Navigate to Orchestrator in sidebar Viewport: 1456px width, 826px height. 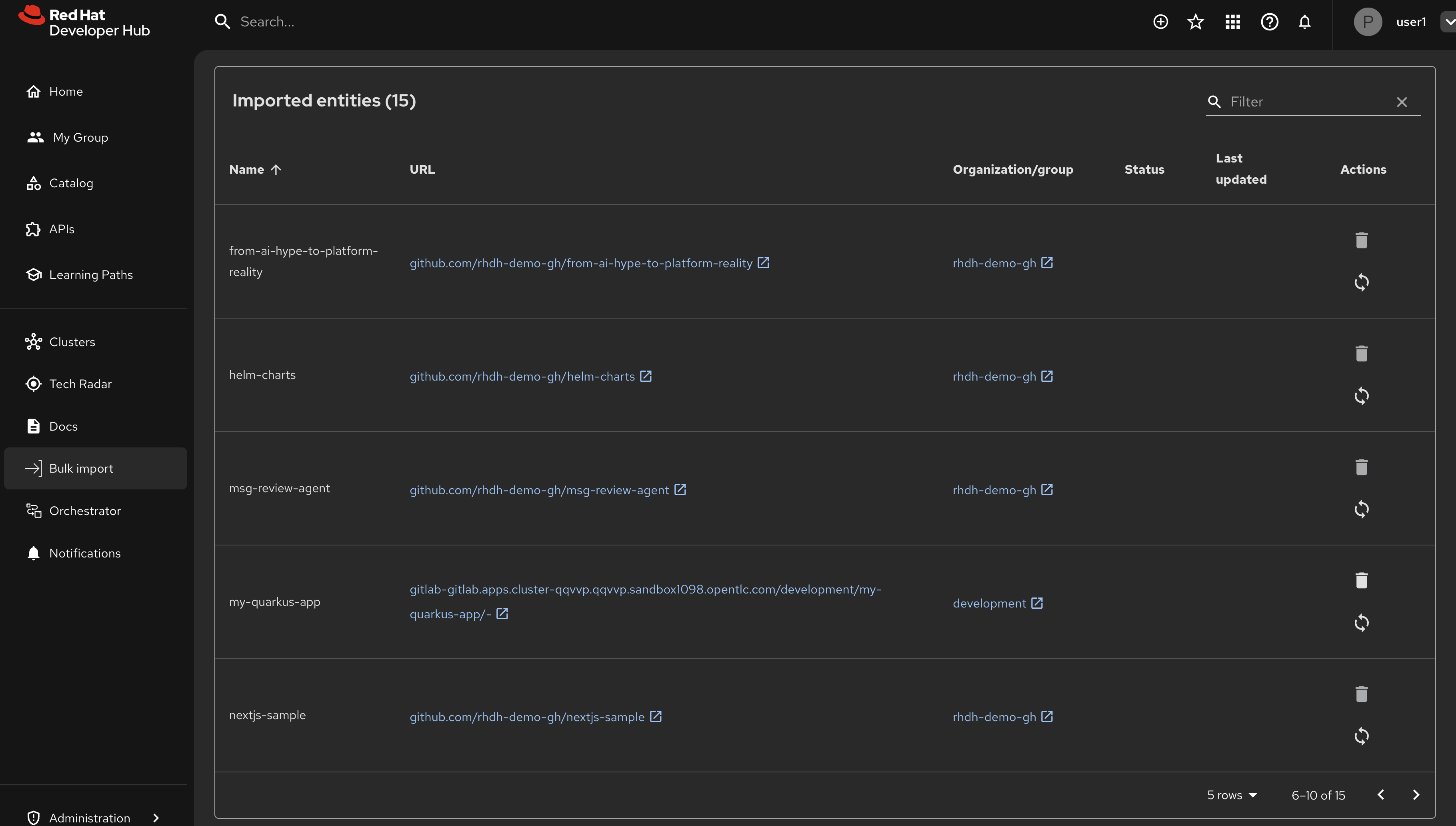pyautogui.click(x=84, y=511)
